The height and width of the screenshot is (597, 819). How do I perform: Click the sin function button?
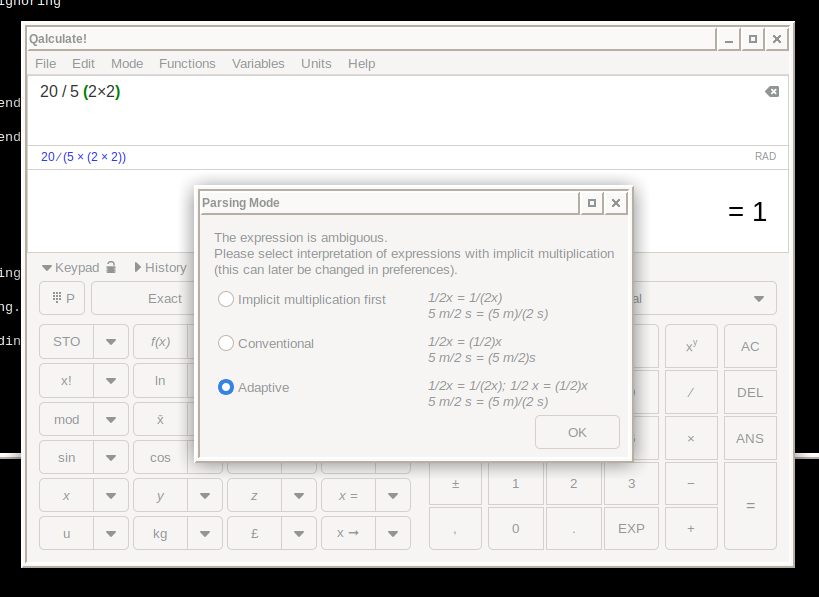click(66, 458)
